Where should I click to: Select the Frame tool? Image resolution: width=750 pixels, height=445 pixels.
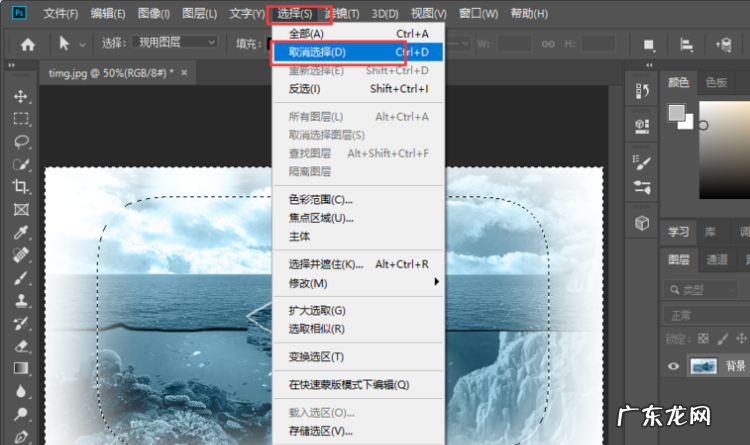click(x=21, y=210)
